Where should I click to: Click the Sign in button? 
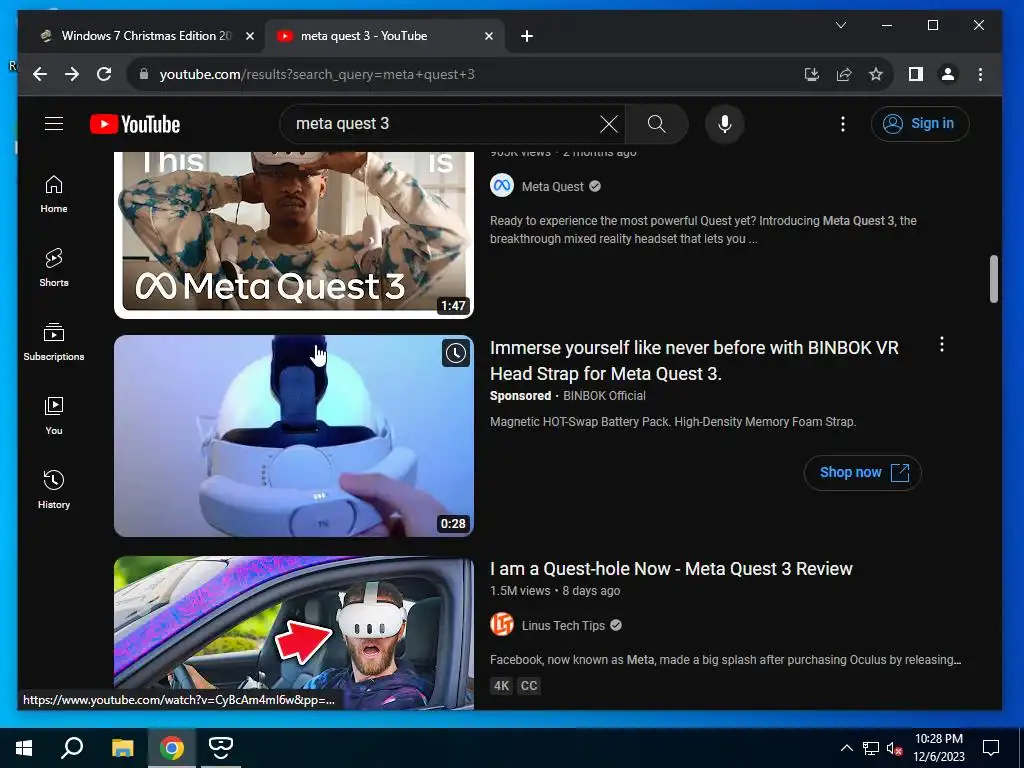pos(920,123)
